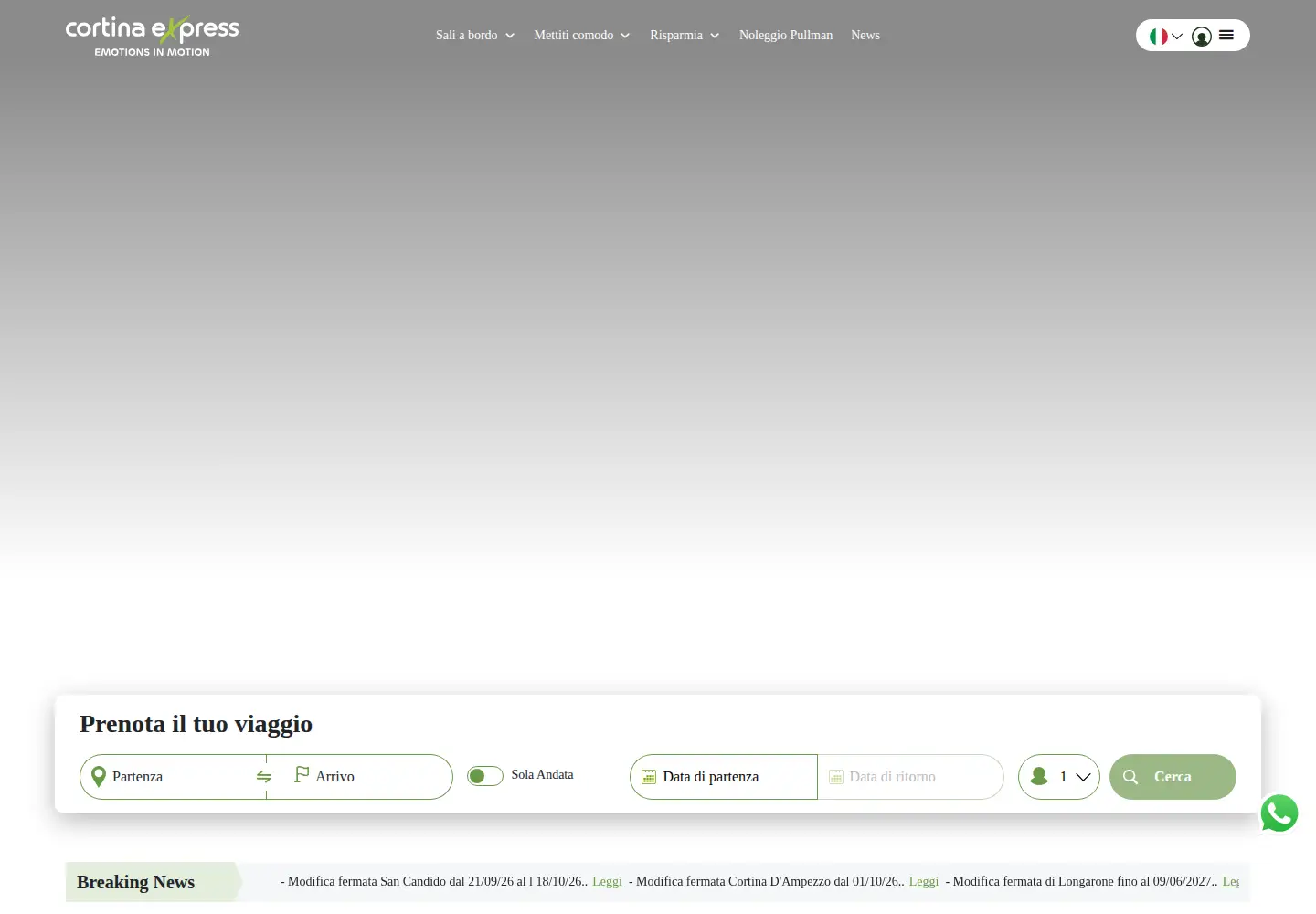The width and height of the screenshot is (1316, 914).
Task: Click the calendar icon for Data di partenza
Action: pos(649,777)
